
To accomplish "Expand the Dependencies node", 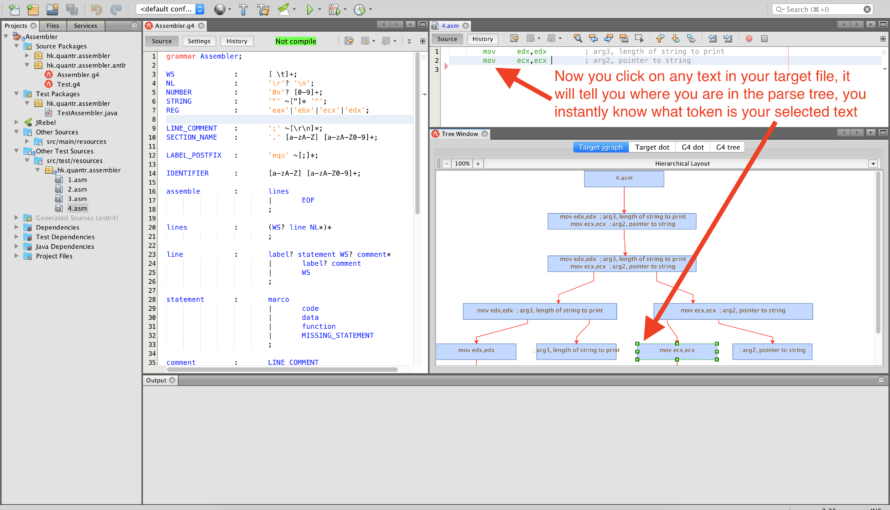I will tap(17, 227).
